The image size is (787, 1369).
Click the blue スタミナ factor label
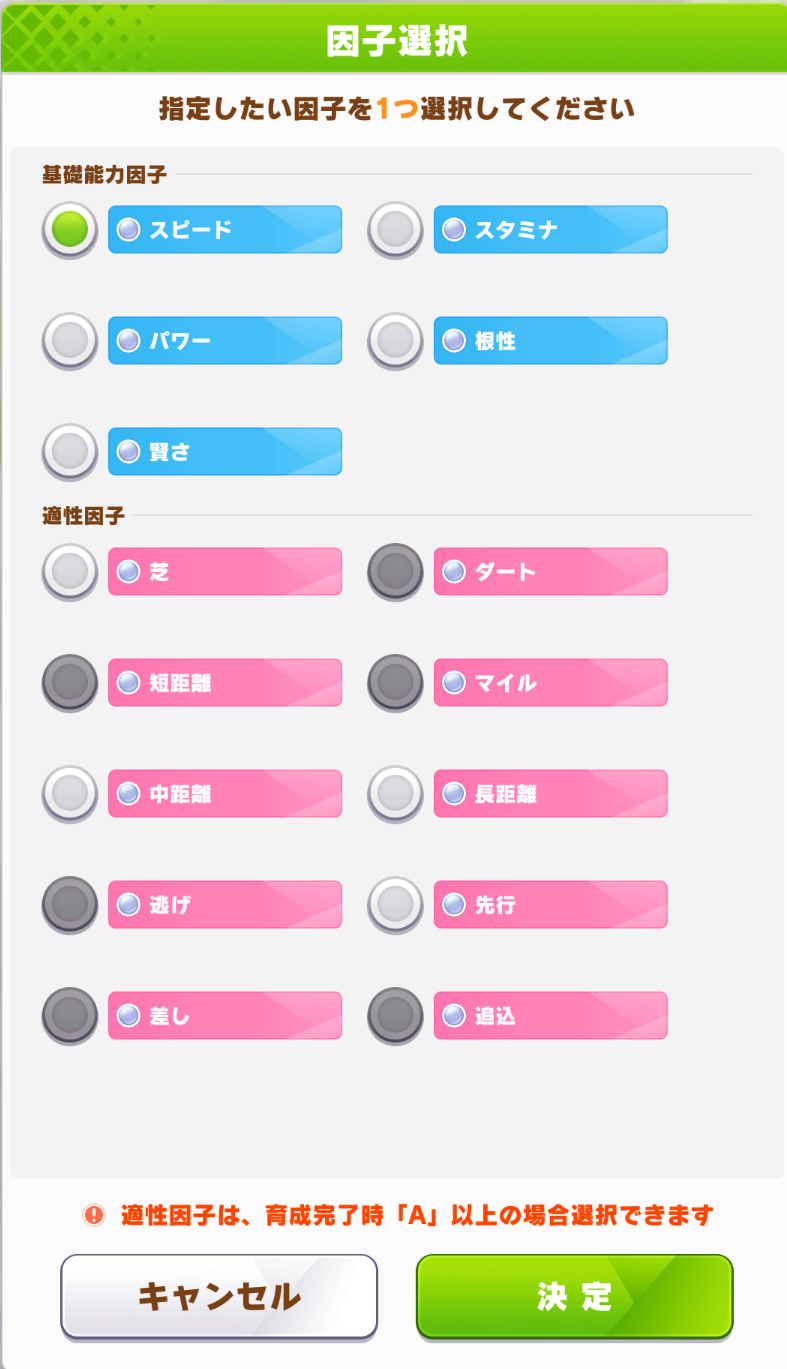tap(550, 230)
